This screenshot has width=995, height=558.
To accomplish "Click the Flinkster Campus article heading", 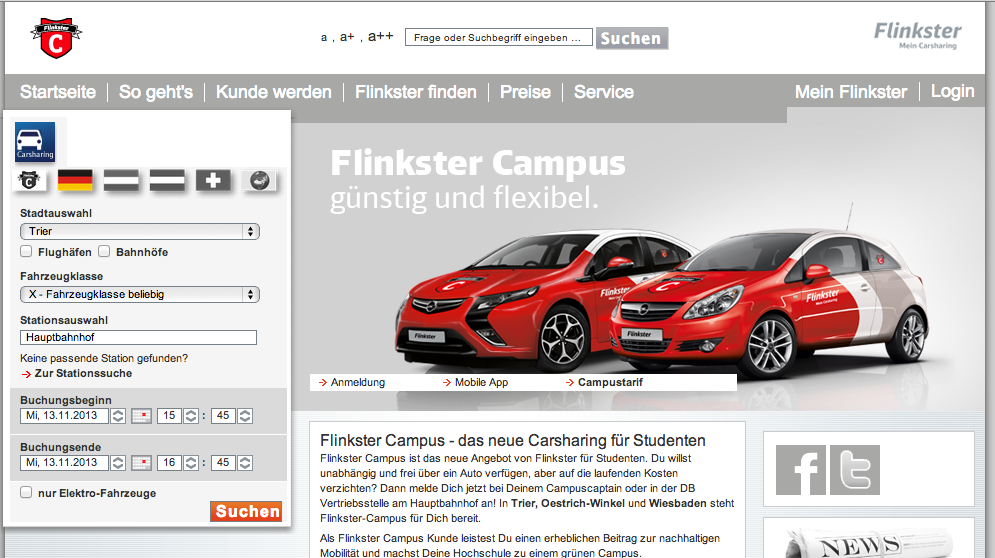I will pyautogui.click(x=513, y=441).
